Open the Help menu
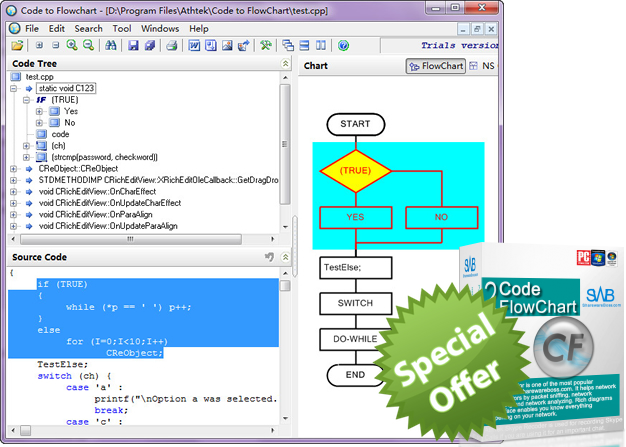626x447 pixels. pyautogui.click(x=198, y=29)
